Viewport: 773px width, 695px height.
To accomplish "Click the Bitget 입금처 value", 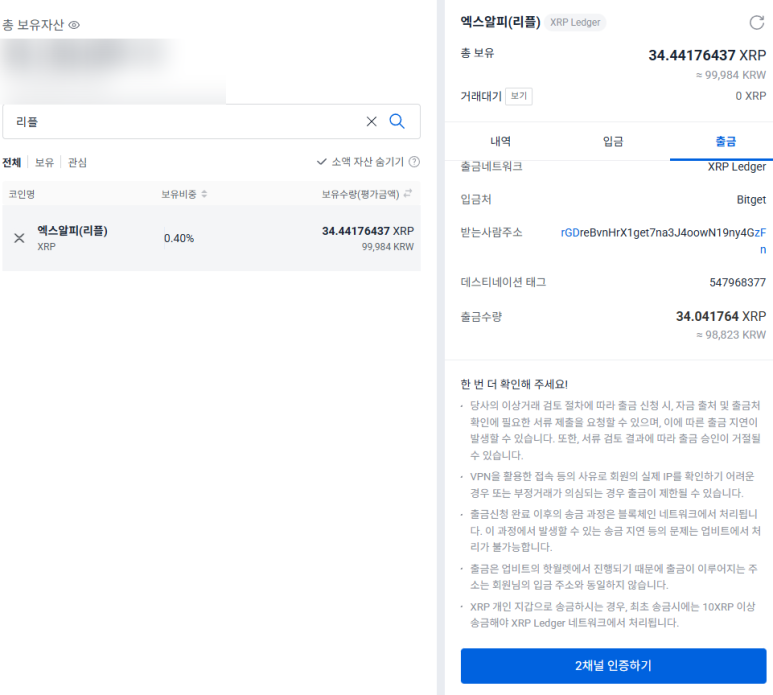I will (751, 200).
